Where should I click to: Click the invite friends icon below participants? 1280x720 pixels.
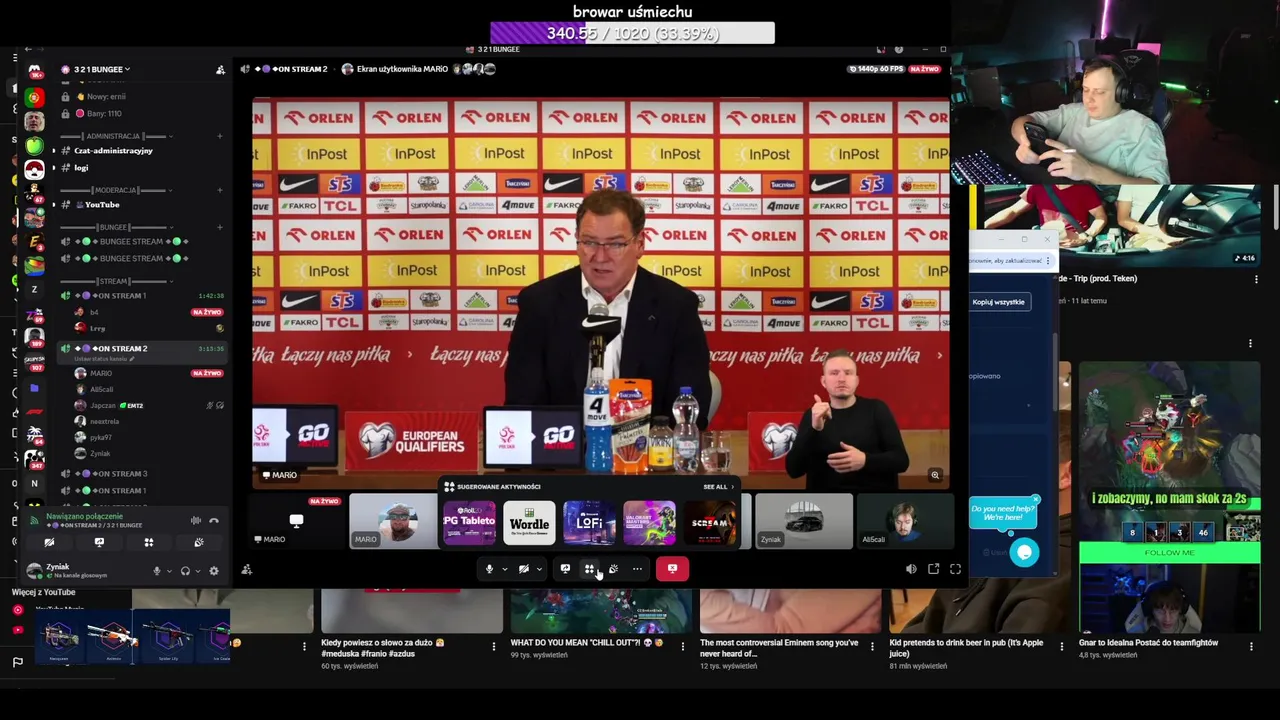[247, 570]
